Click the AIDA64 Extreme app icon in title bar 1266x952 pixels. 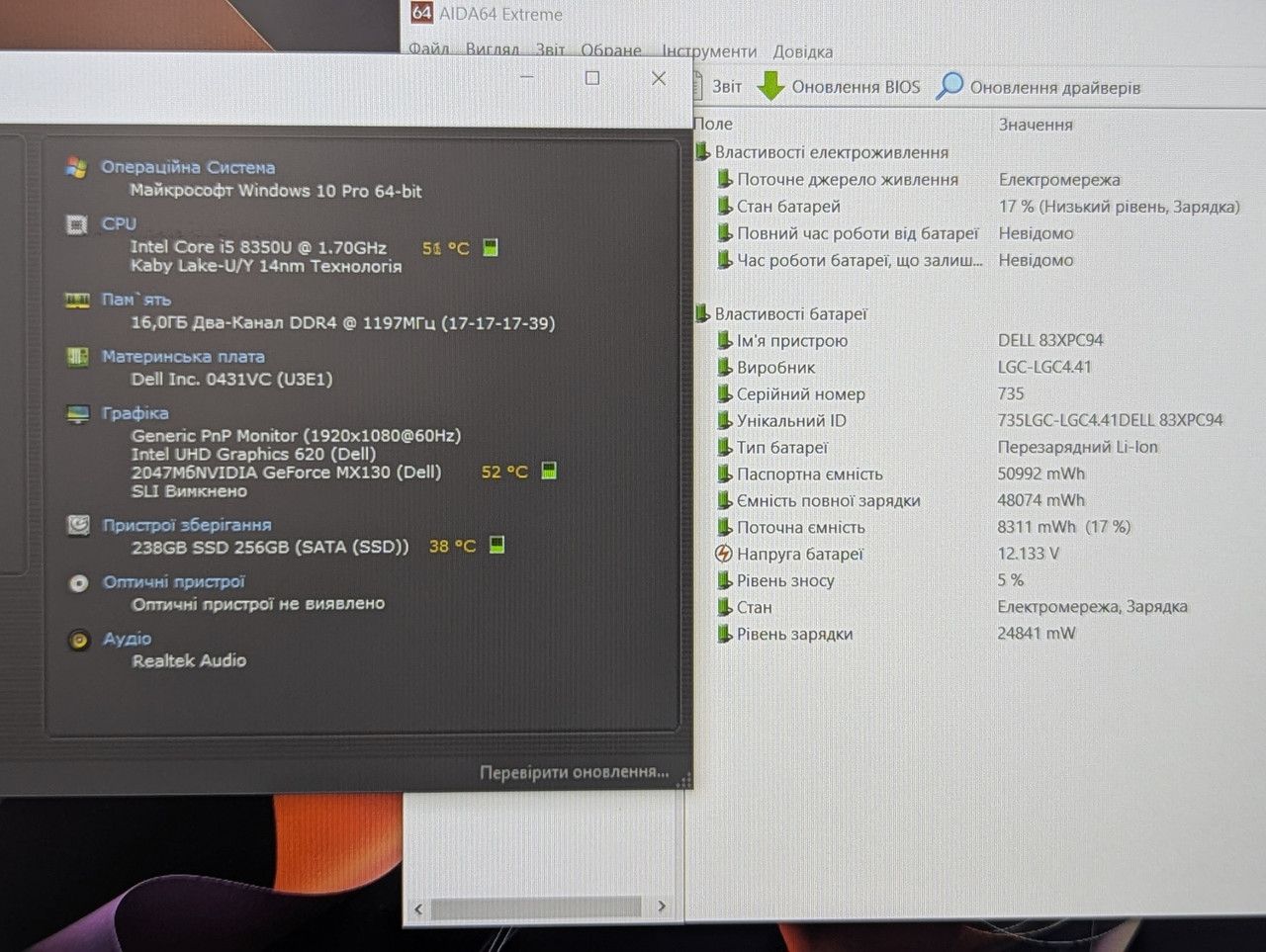(422, 13)
